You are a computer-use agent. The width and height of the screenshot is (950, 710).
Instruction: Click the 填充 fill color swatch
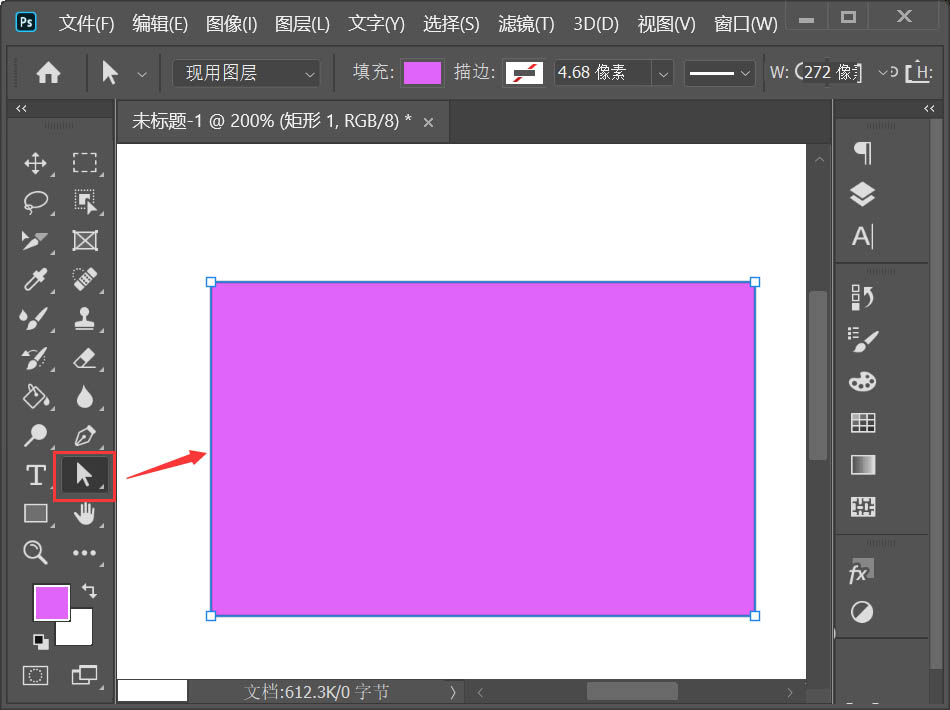(x=422, y=72)
